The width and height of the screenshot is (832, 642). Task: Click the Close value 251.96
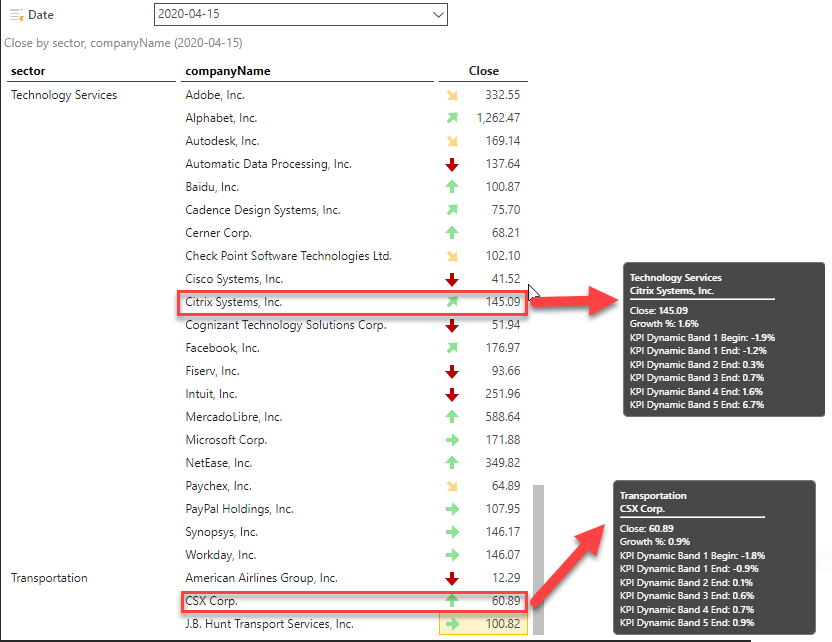502,394
